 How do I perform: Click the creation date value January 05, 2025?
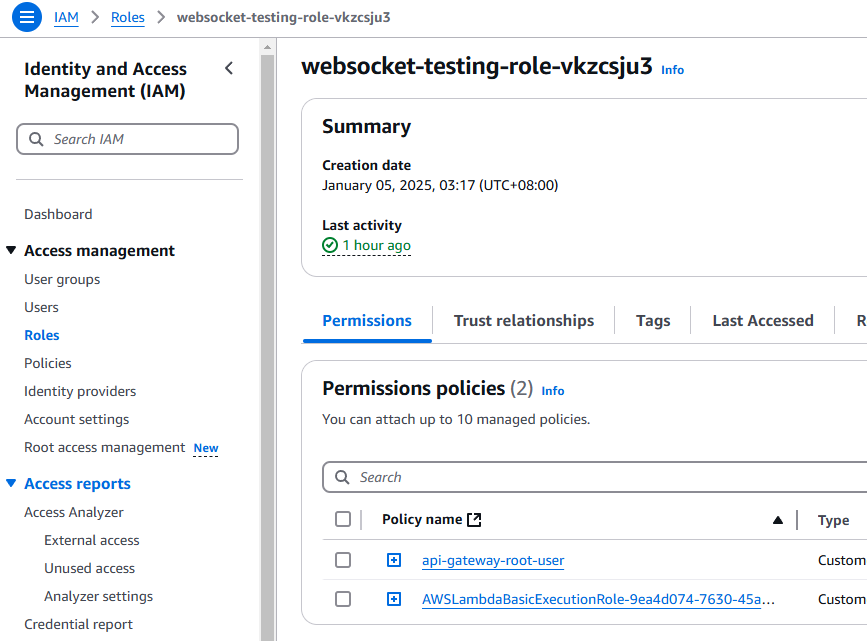tap(440, 185)
